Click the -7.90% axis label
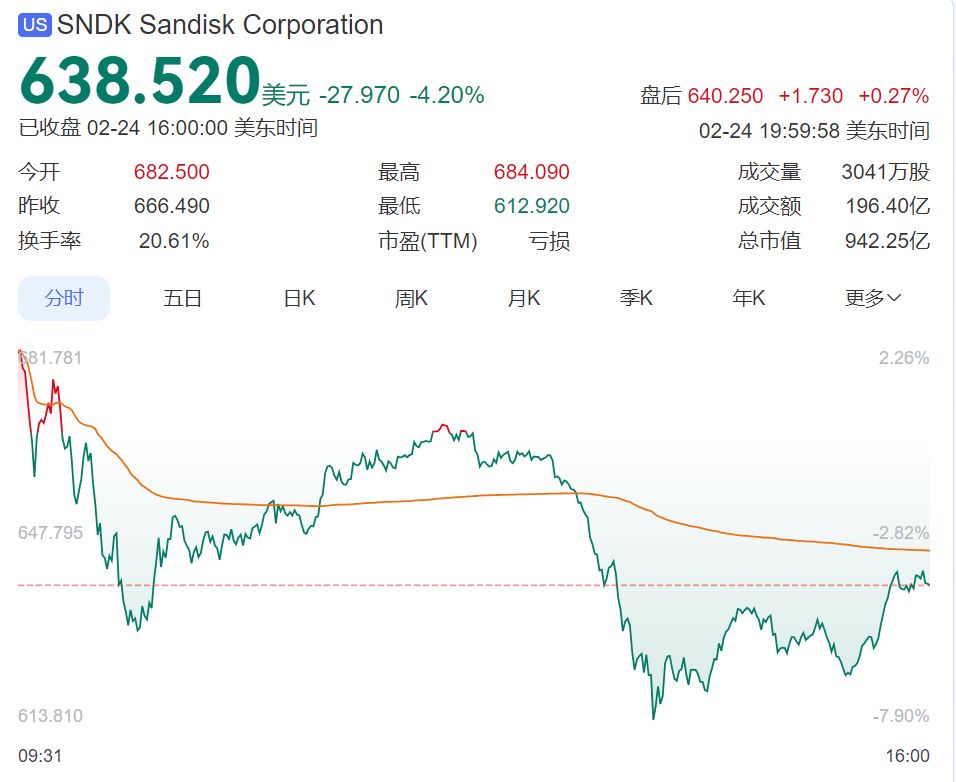The height and width of the screenshot is (782, 956). [903, 716]
